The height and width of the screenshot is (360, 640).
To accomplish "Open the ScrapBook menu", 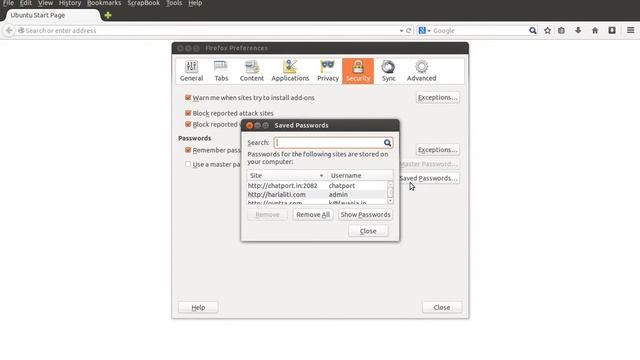I will click(x=144, y=3).
